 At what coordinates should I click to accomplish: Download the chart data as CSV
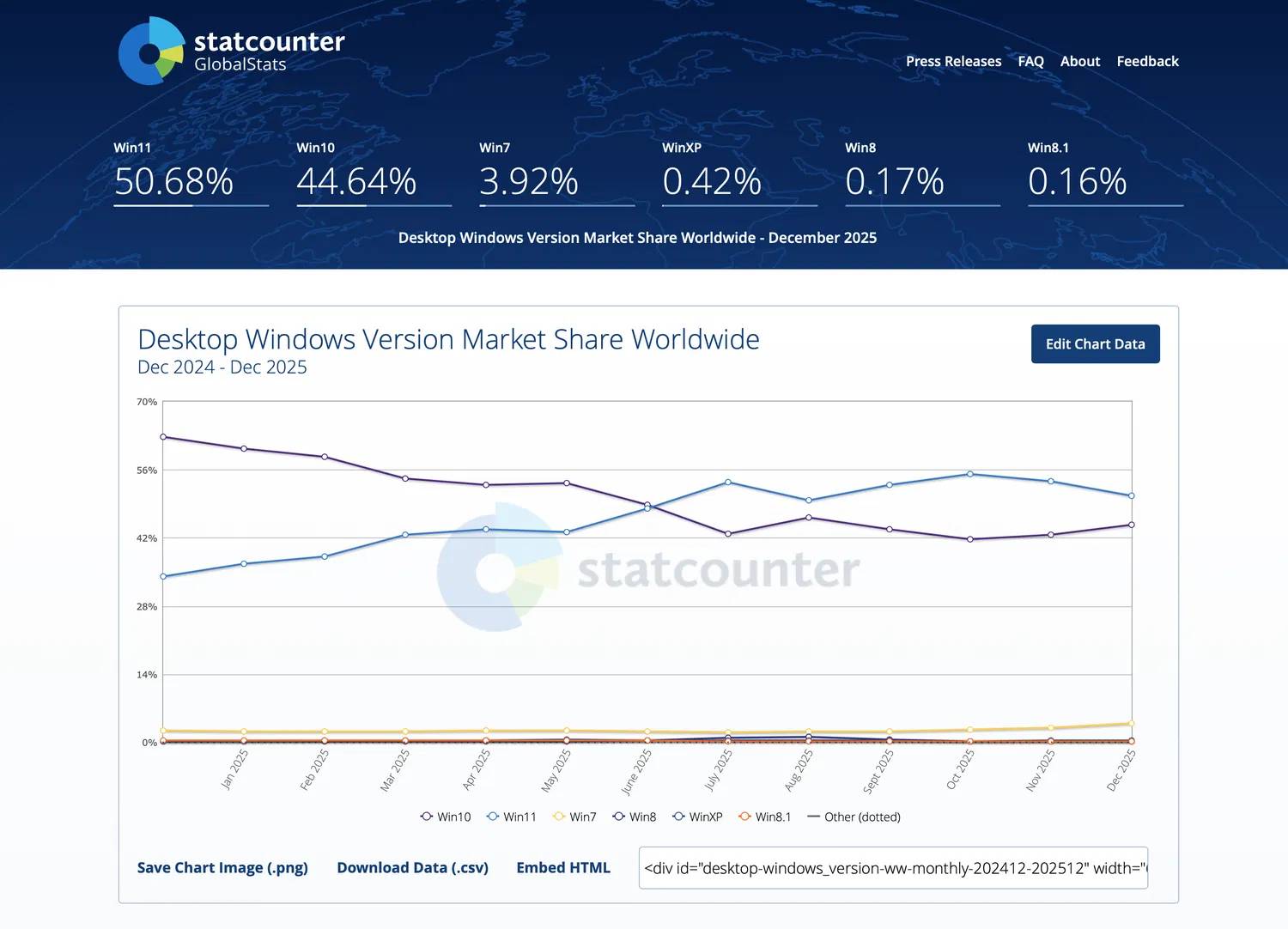click(x=412, y=867)
